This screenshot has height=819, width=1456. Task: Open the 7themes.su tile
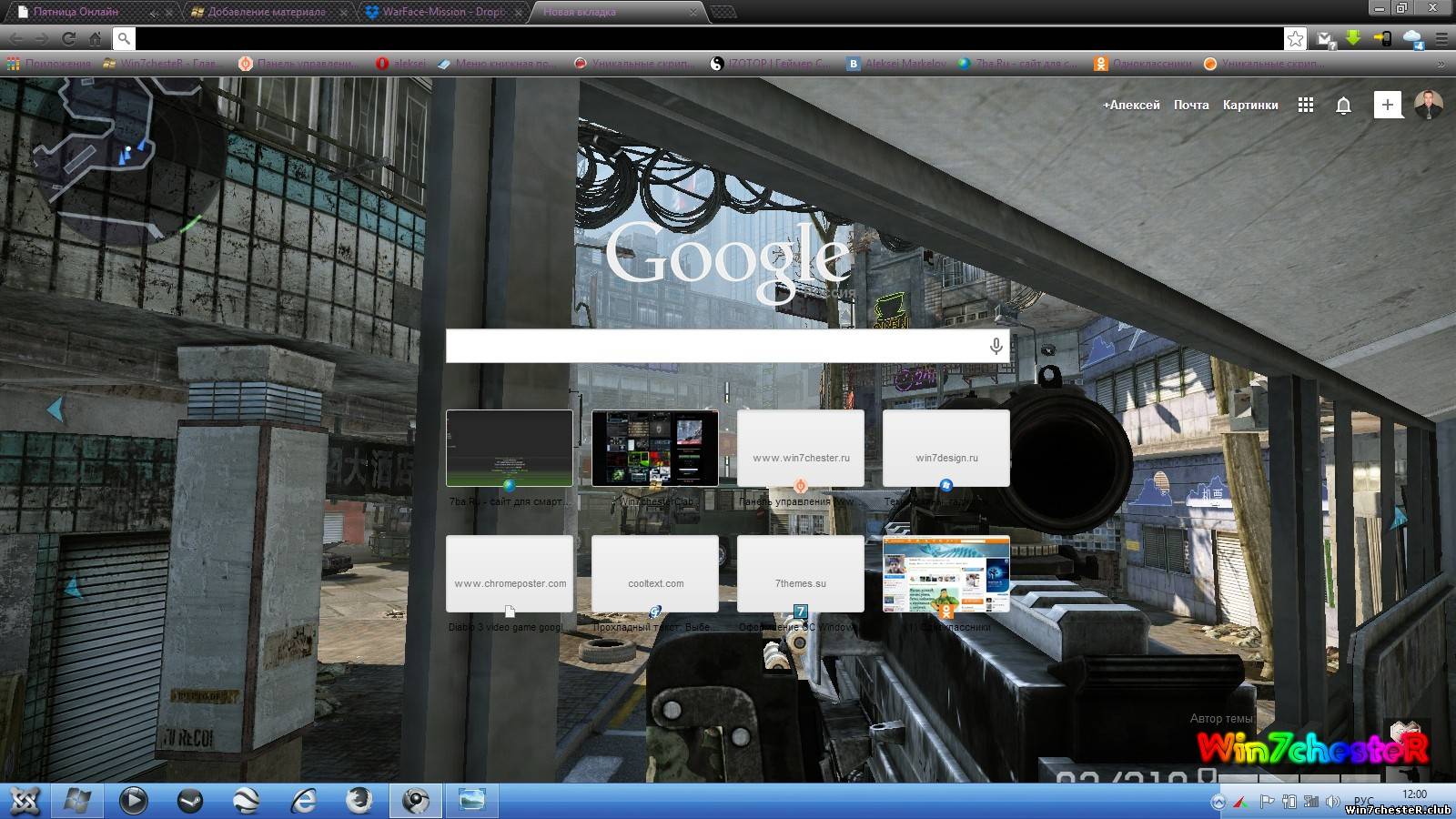pyautogui.click(x=801, y=573)
